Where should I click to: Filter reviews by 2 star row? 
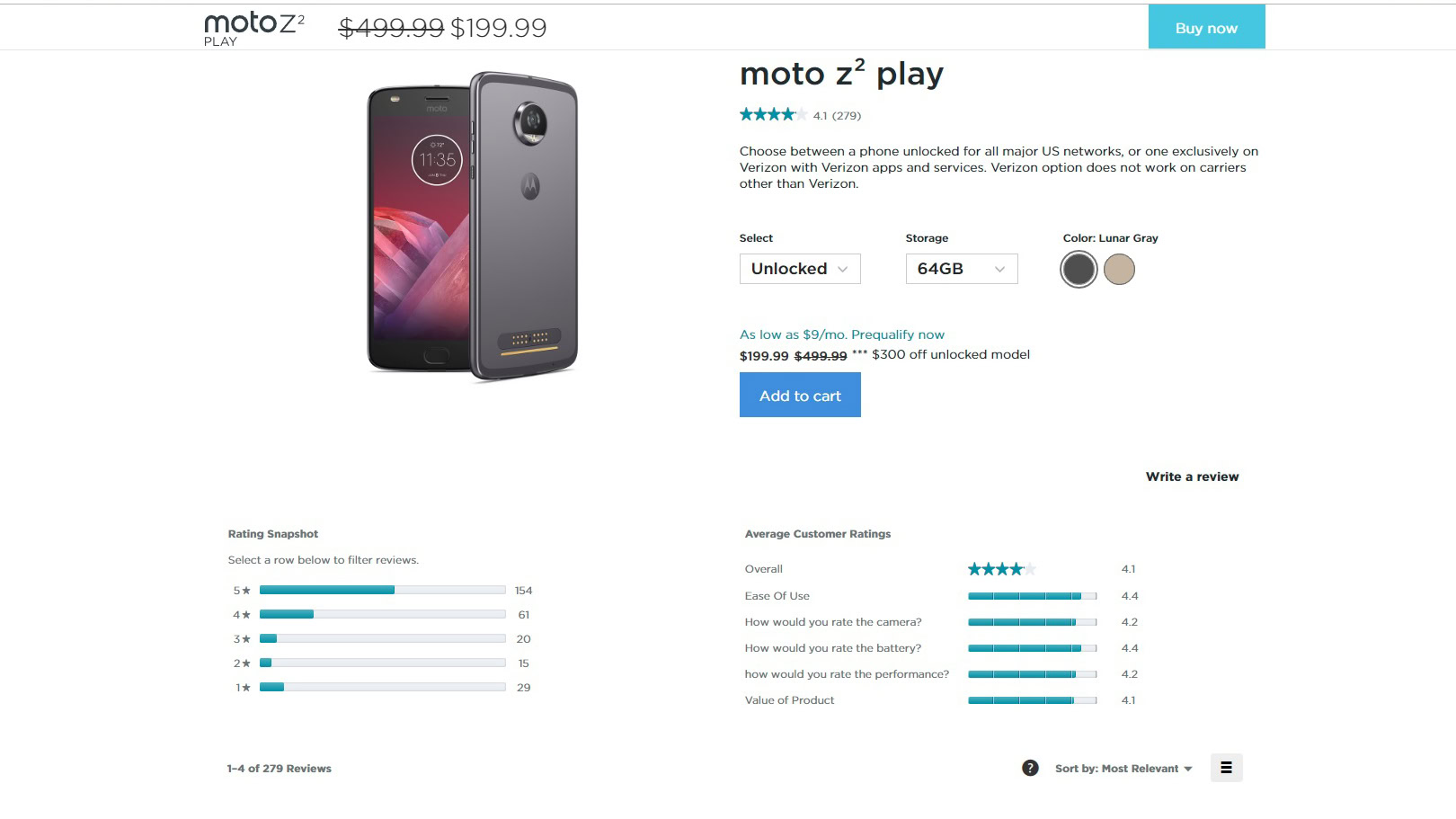pos(382,663)
